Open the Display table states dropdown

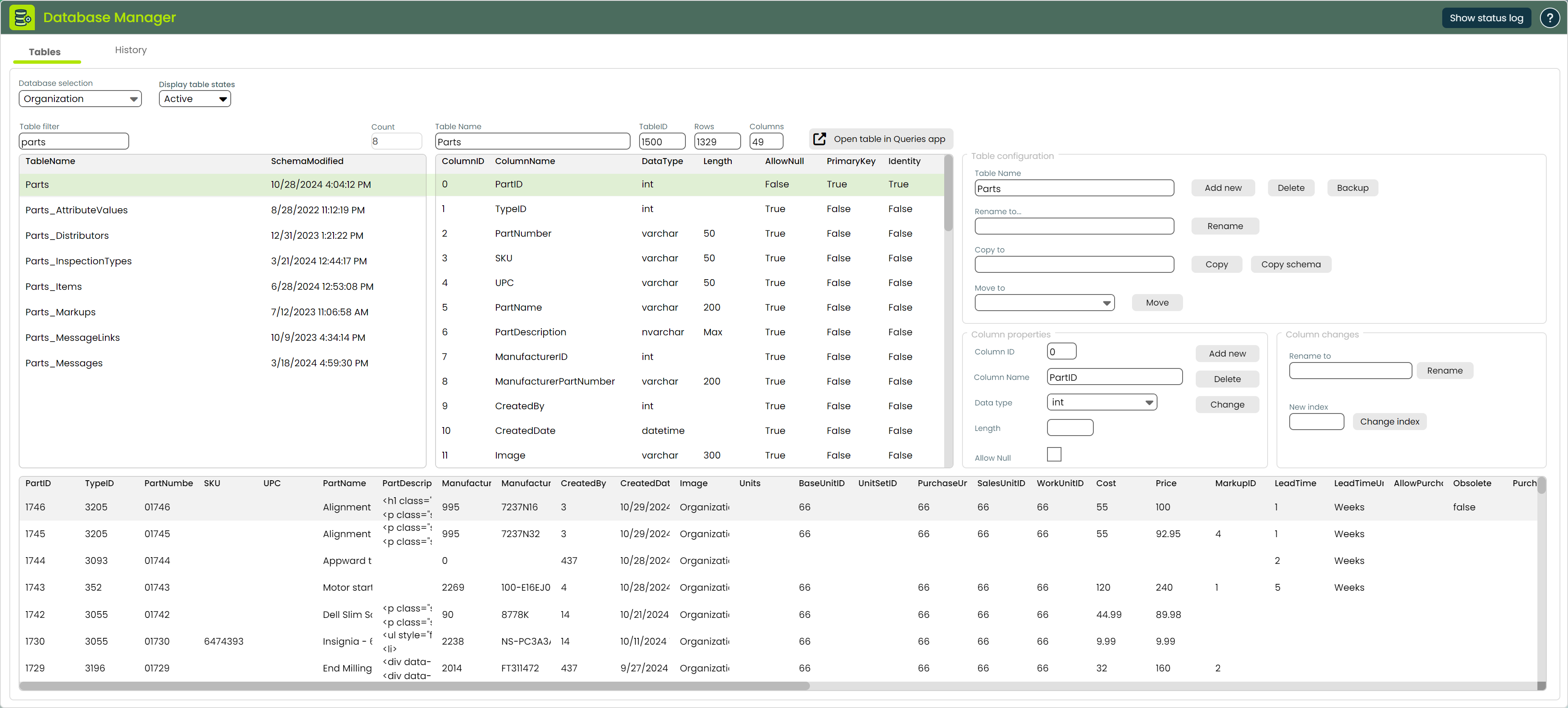tap(195, 99)
